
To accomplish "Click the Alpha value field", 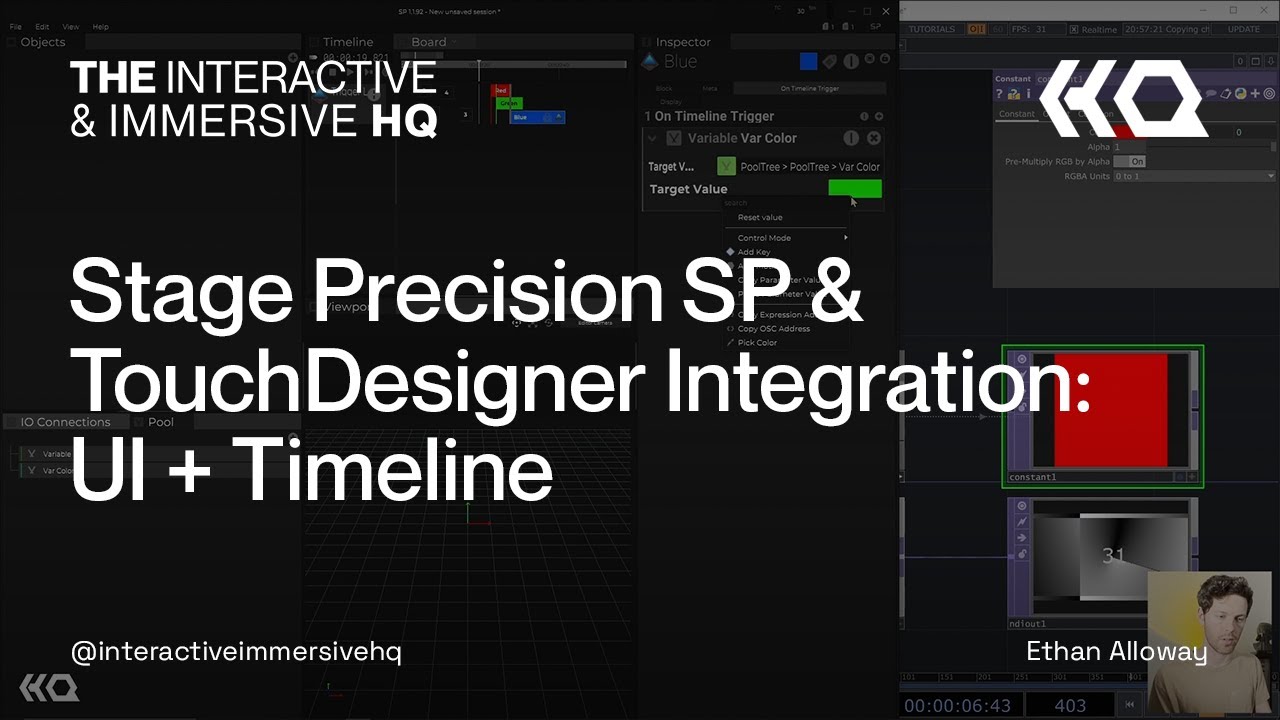I will [x=1128, y=147].
